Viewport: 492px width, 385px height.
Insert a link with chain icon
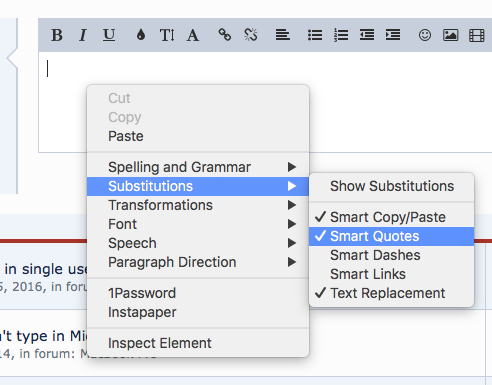click(x=225, y=35)
